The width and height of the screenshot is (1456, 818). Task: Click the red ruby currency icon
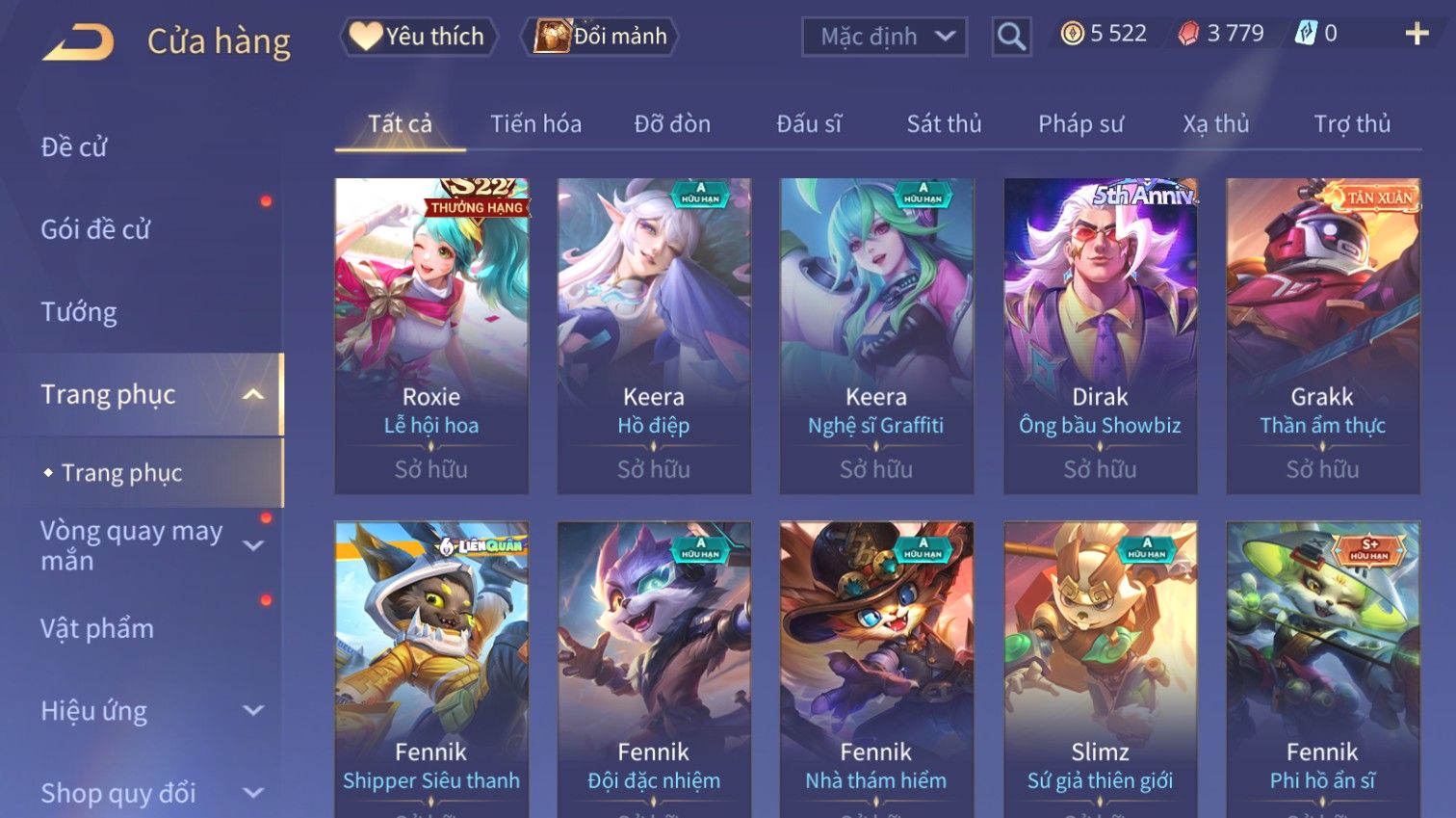(x=1189, y=34)
